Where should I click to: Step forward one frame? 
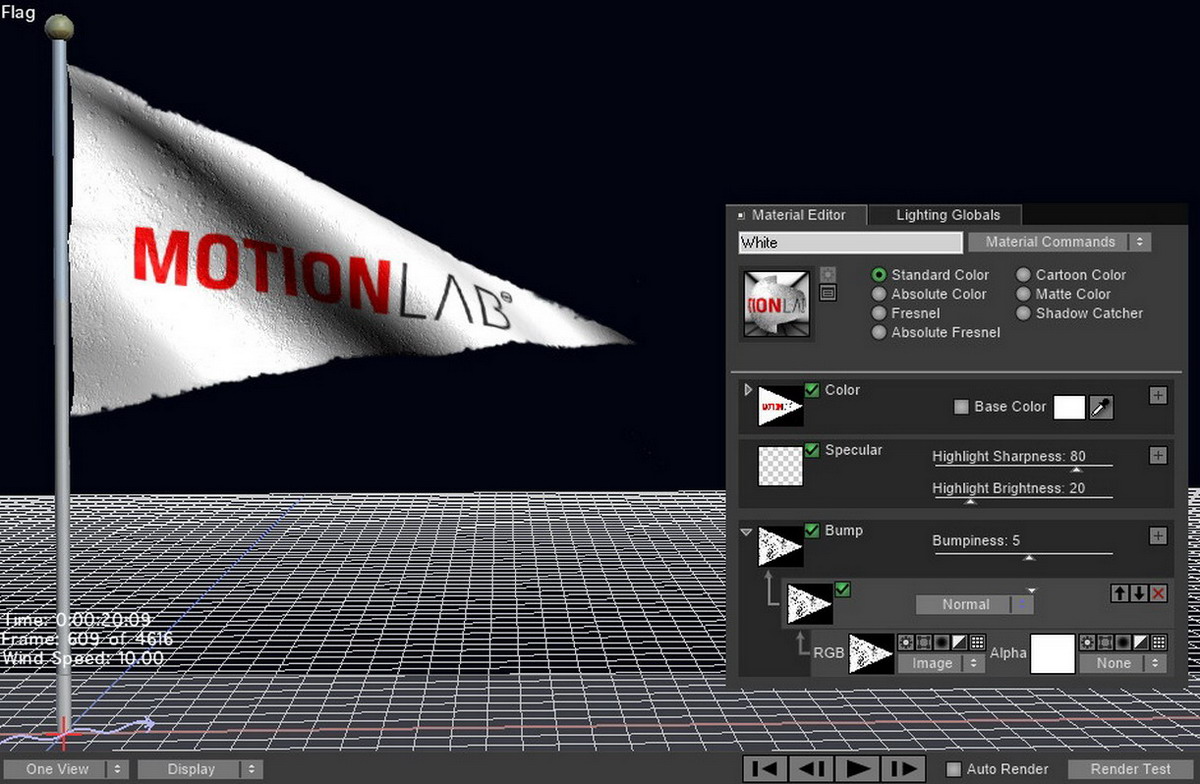902,769
